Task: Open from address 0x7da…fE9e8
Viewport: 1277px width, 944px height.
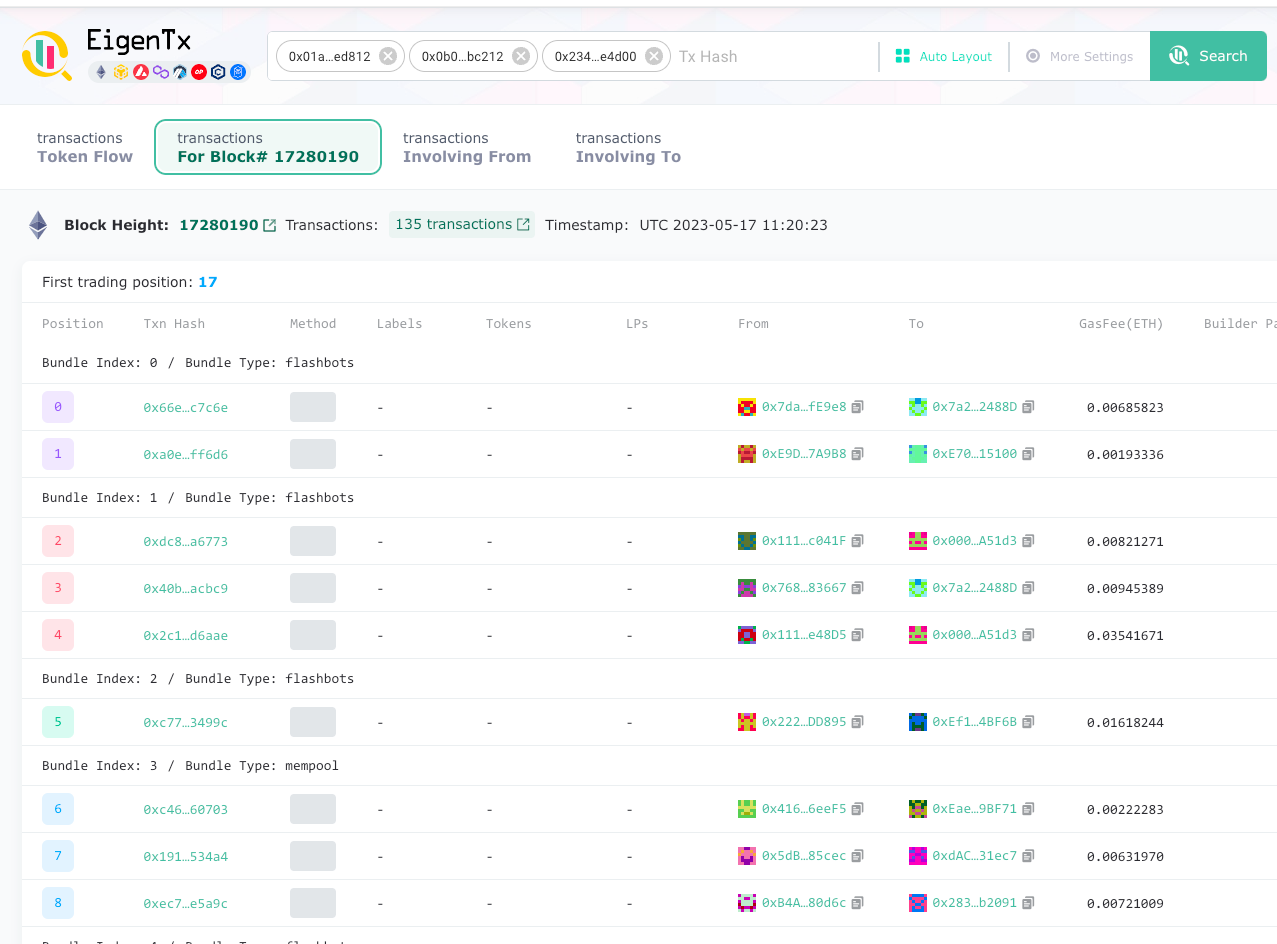Action: (x=804, y=407)
